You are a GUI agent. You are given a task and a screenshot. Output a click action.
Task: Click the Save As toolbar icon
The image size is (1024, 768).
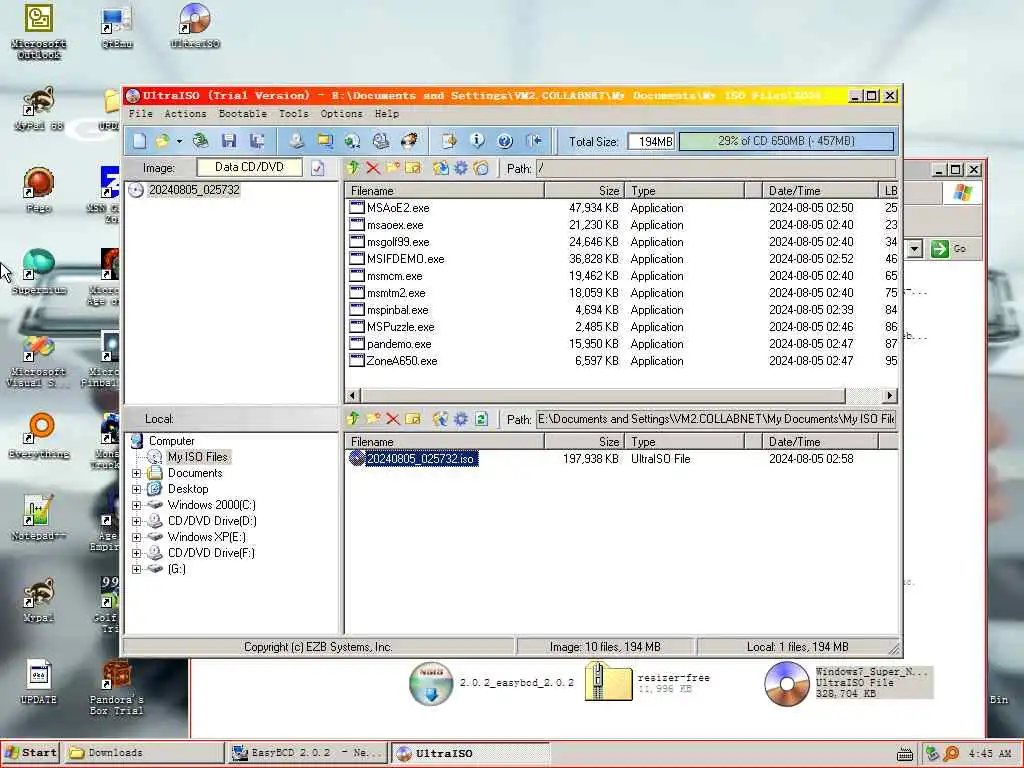coord(257,140)
